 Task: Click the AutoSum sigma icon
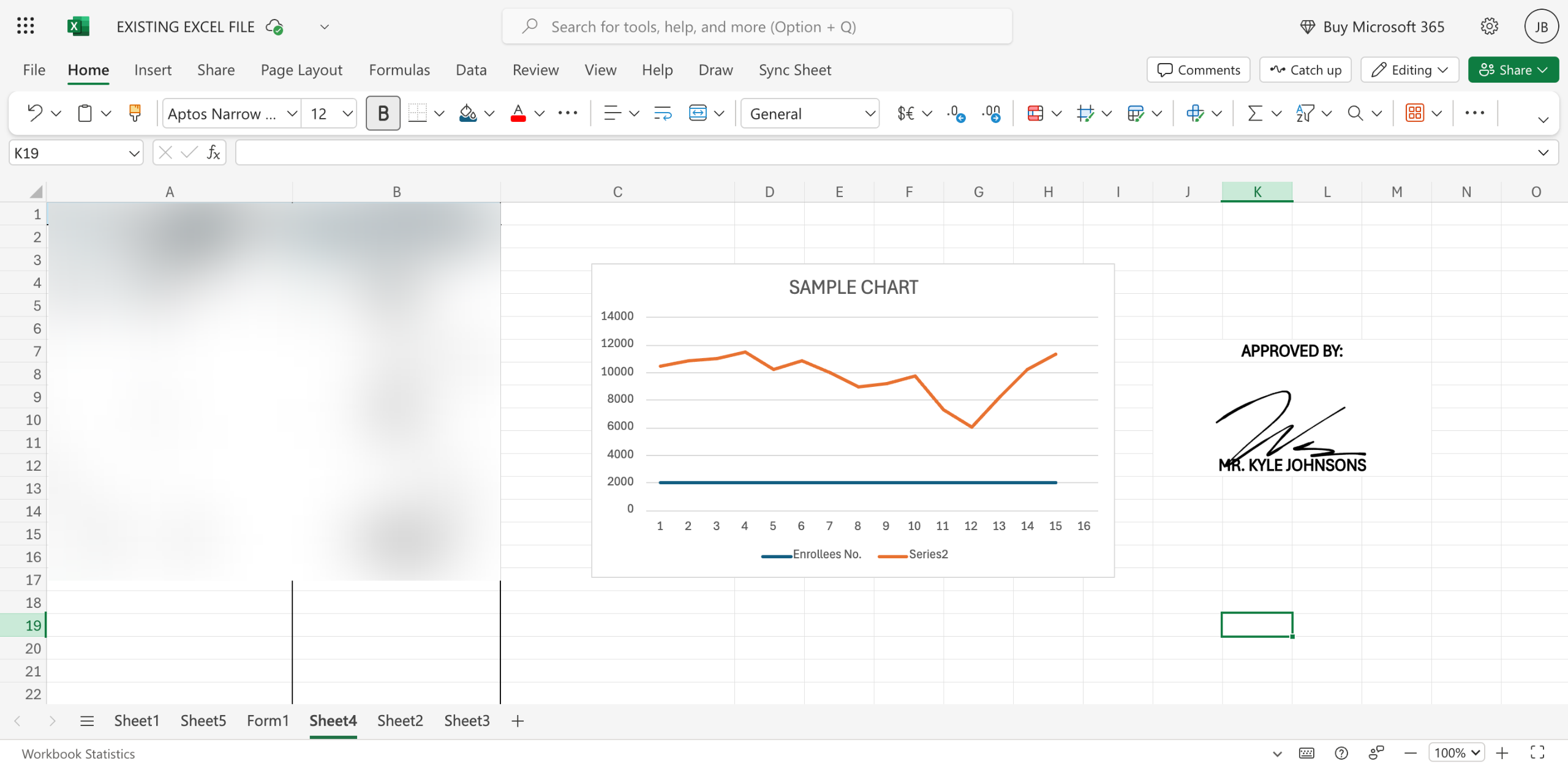click(x=1255, y=113)
